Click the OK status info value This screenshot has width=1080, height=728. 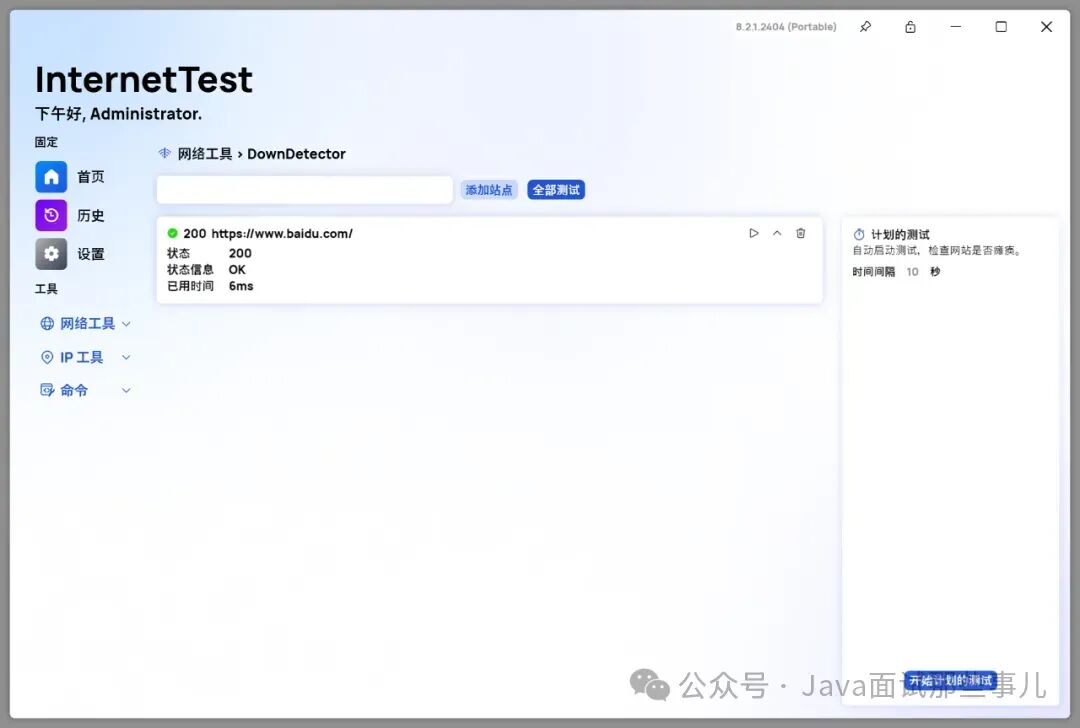[237, 269]
